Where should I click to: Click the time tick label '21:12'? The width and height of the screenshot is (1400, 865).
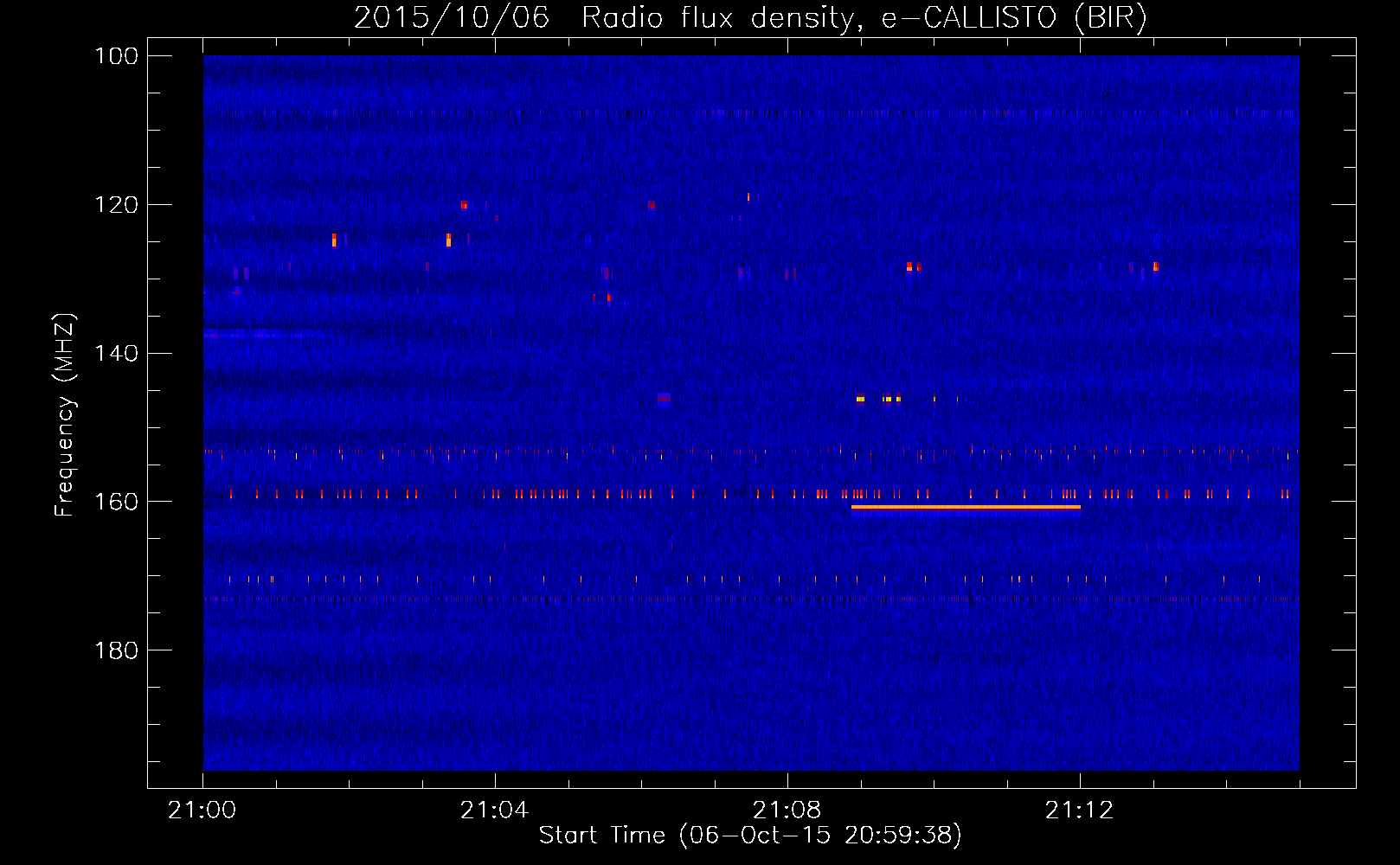tap(1079, 811)
